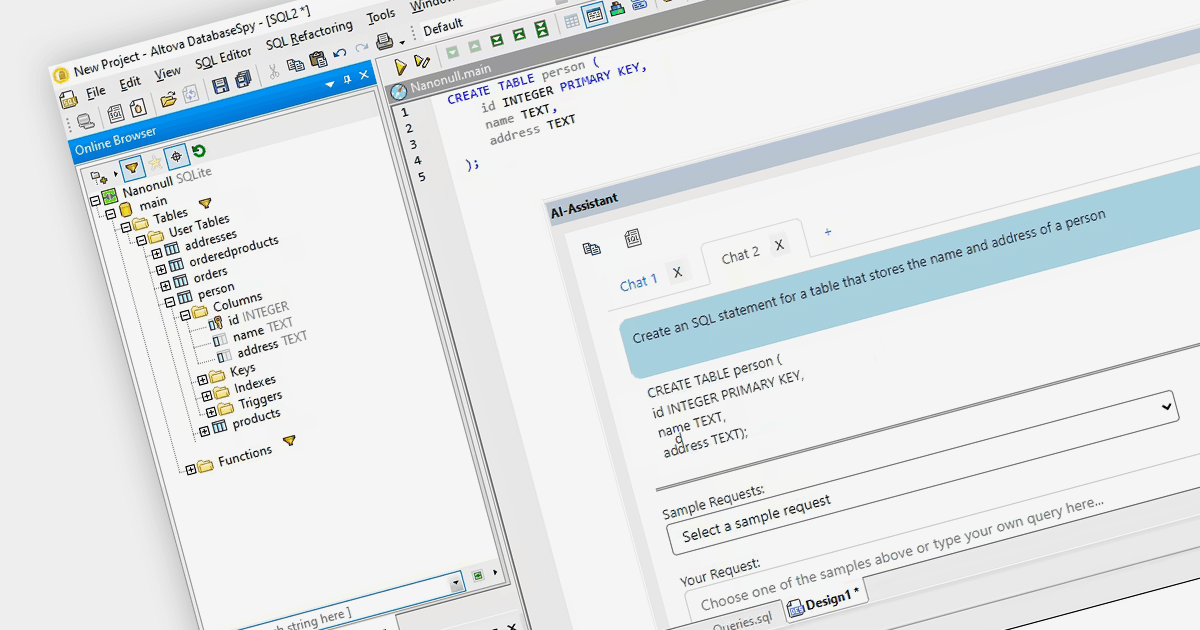Viewport: 1200px width, 630px height.
Task: Open the View menu
Action: (167, 72)
